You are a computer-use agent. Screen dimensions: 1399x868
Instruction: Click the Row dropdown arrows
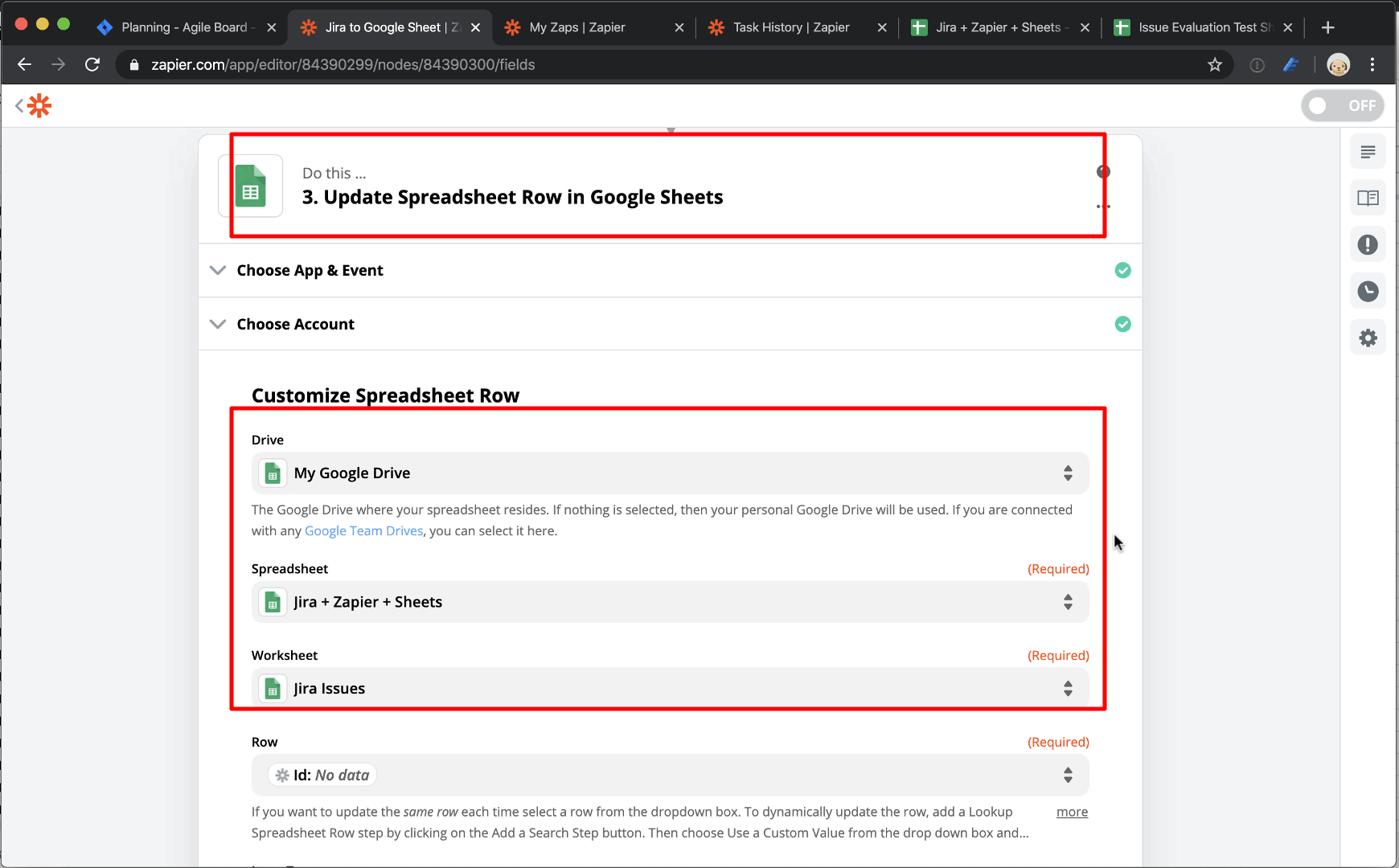click(1068, 775)
